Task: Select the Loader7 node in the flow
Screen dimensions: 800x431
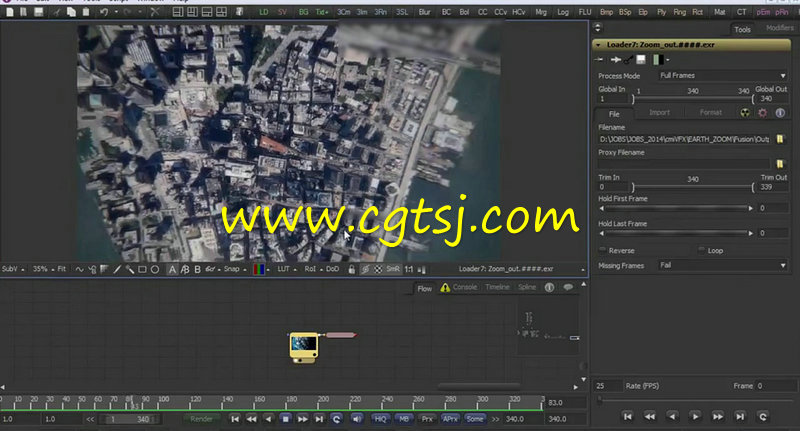Action: pos(304,347)
